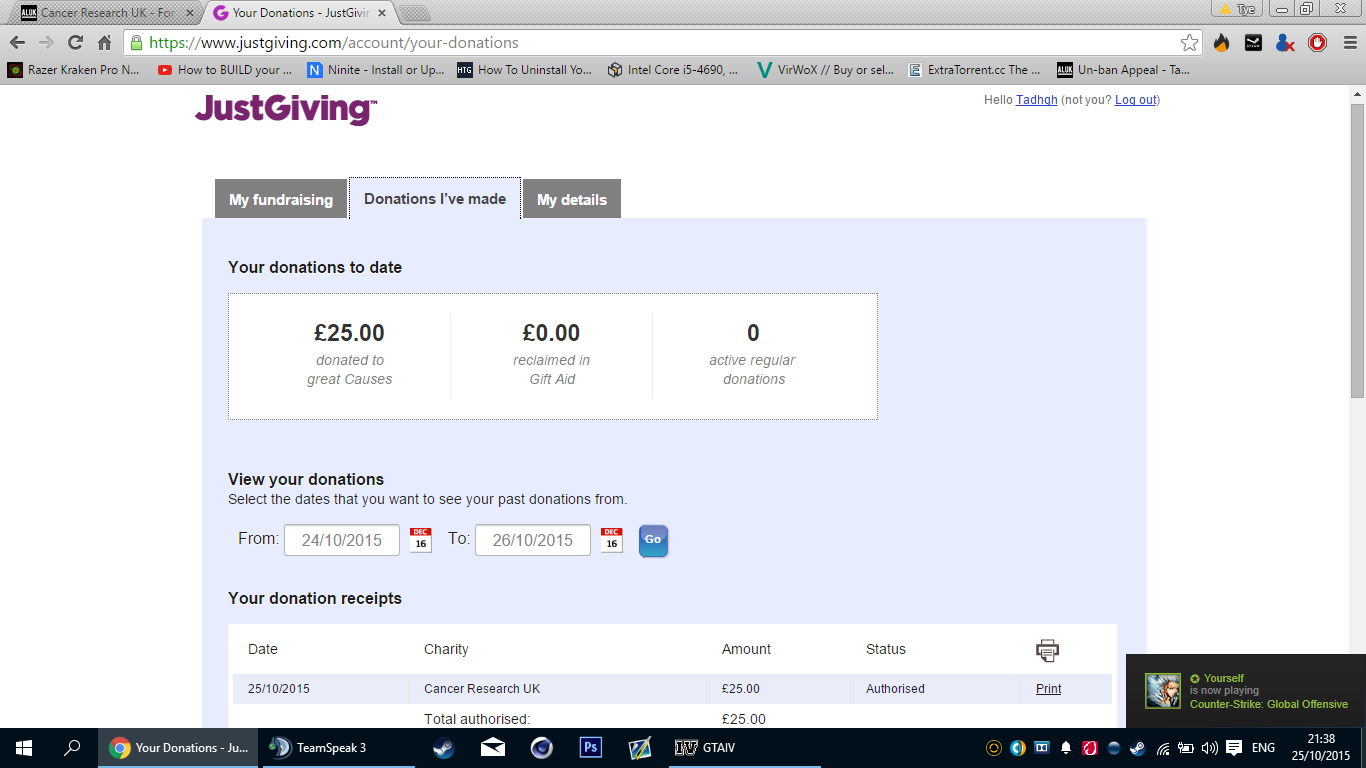Switch to TeamSpeak 3 on the taskbar
The width and height of the screenshot is (1366, 768).
point(340,748)
